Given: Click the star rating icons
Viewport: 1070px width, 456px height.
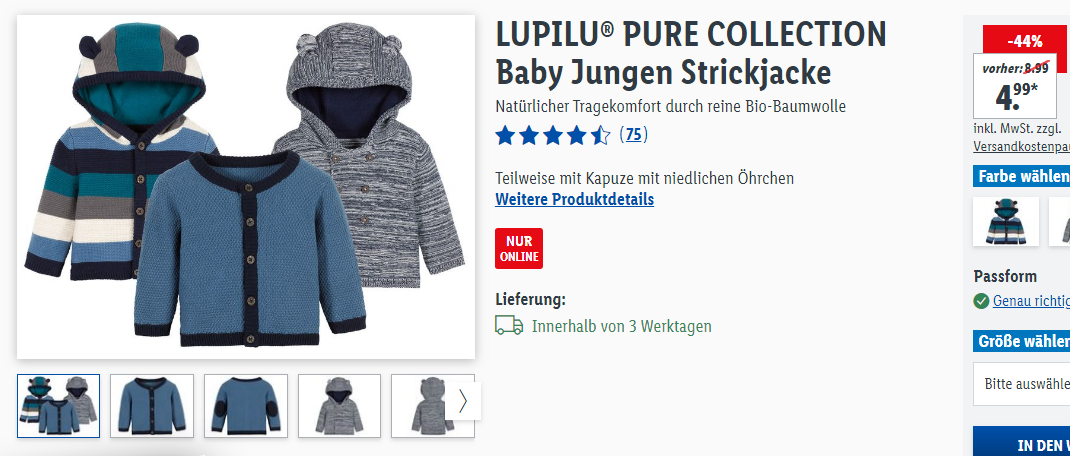Looking at the screenshot, I should 553,135.
